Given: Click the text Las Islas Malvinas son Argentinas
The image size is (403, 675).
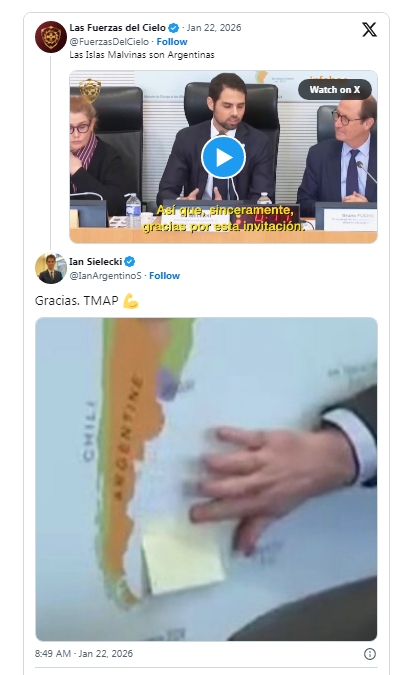Looking at the screenshot, I should click(x=142, y=55).
